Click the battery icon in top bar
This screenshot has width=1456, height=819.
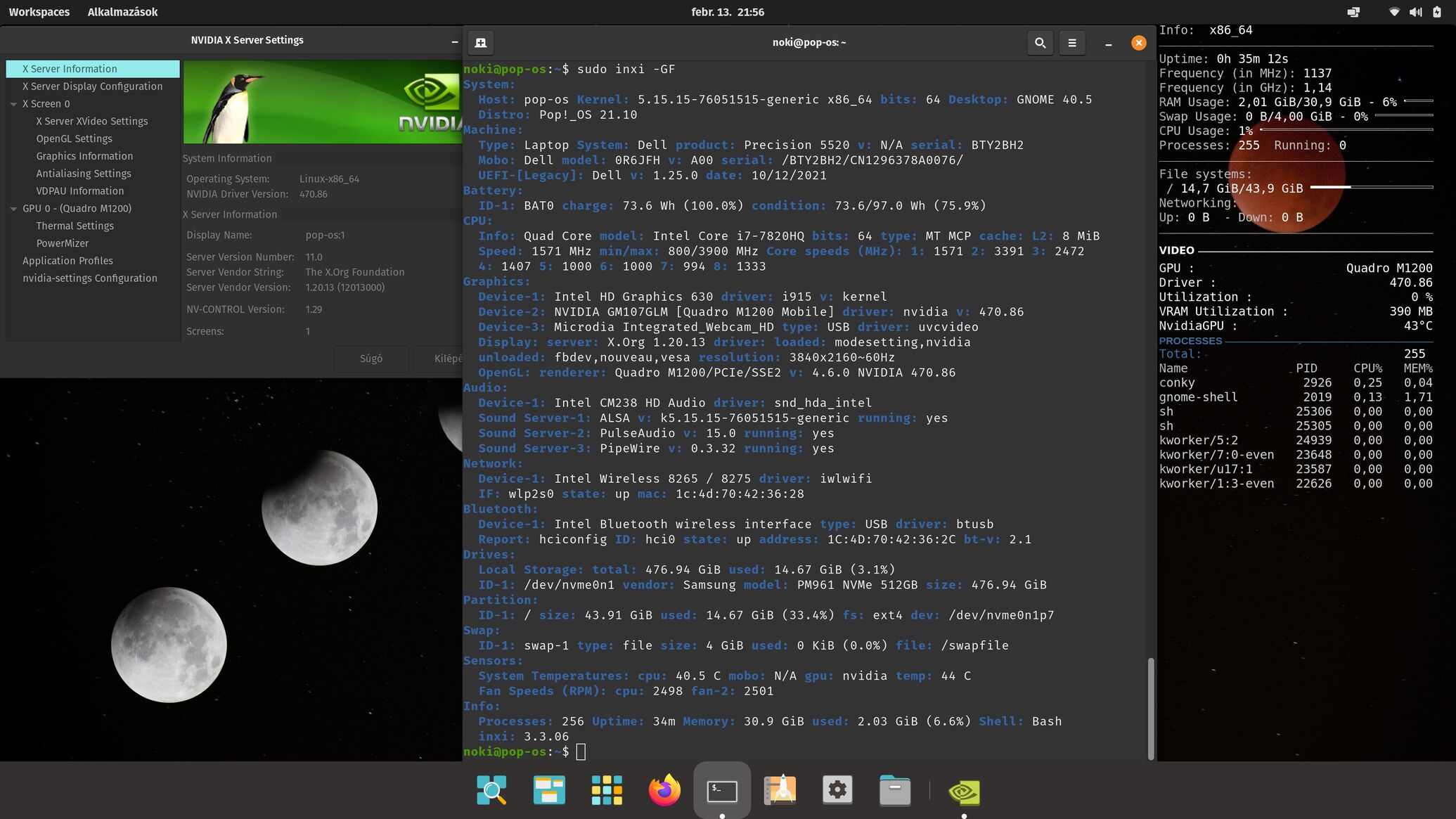point(1437,12)
